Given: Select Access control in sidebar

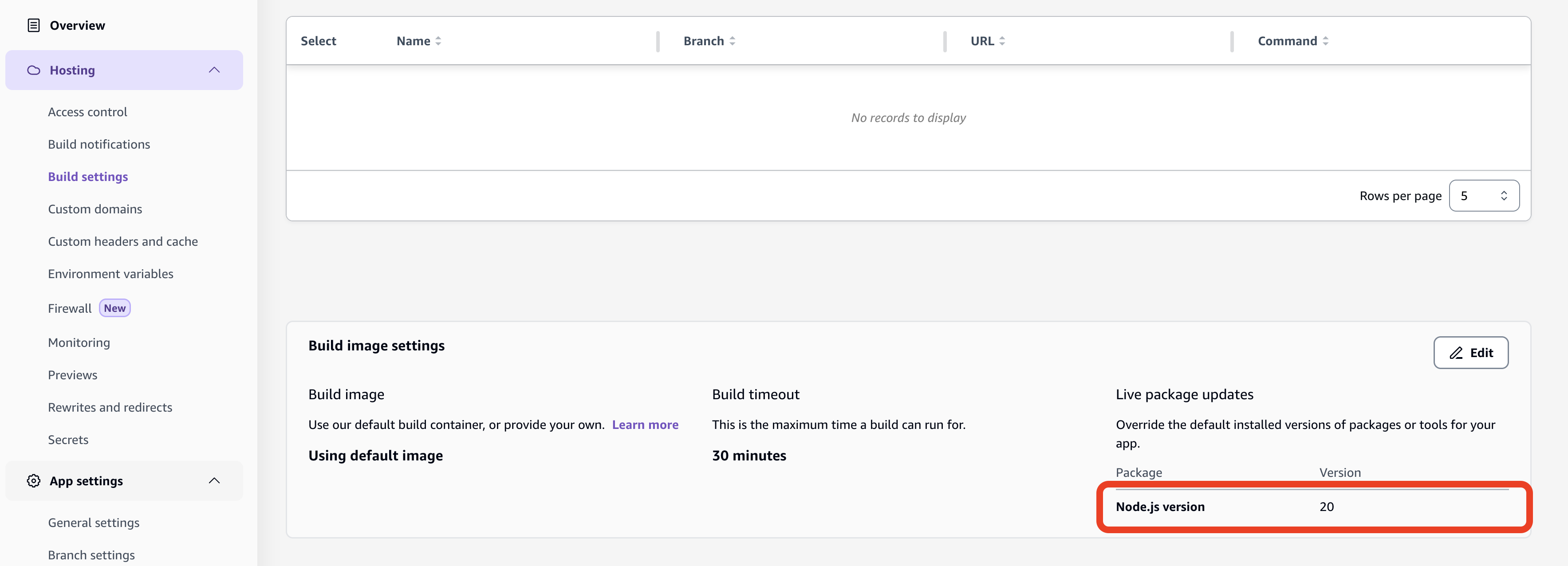Looking at the screenshot, I should 88,112.
